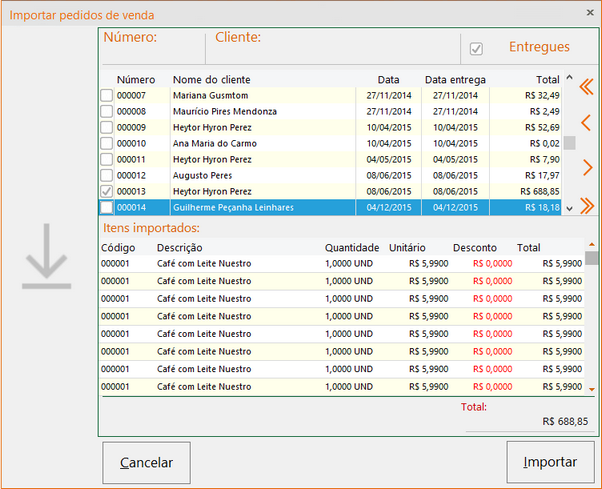
Task: Click Nome do cliente column header
Action: click(x=212, y=80)
